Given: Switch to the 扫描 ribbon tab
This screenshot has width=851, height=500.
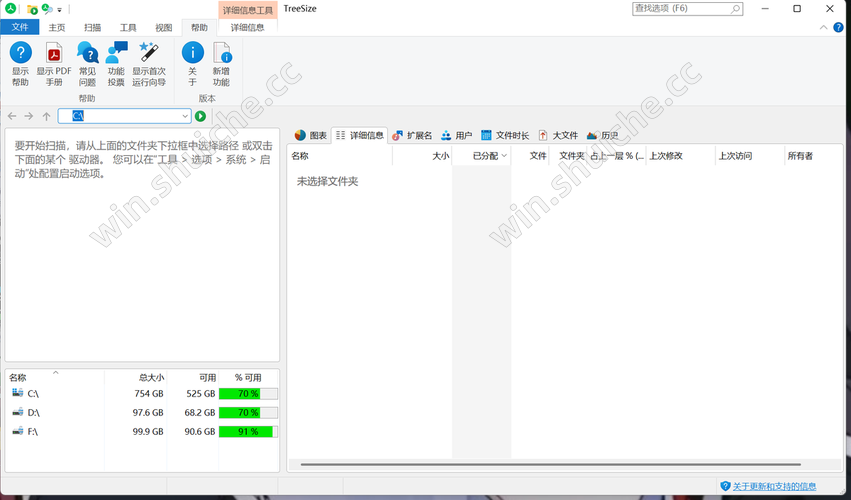Looking at the screenshot, I should click(92, 28).
